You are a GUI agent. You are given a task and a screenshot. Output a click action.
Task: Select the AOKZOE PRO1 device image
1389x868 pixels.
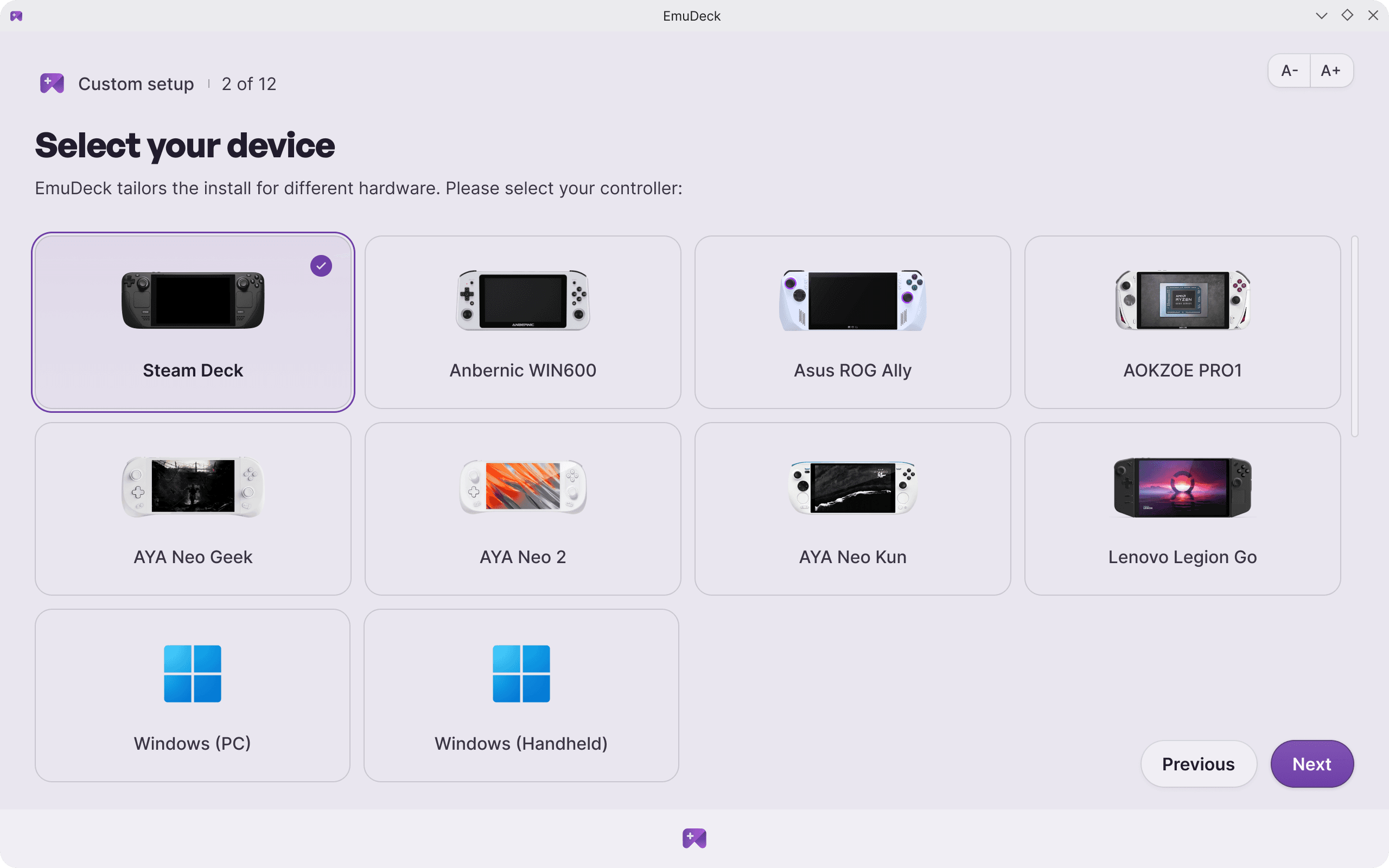(1182, 299)
